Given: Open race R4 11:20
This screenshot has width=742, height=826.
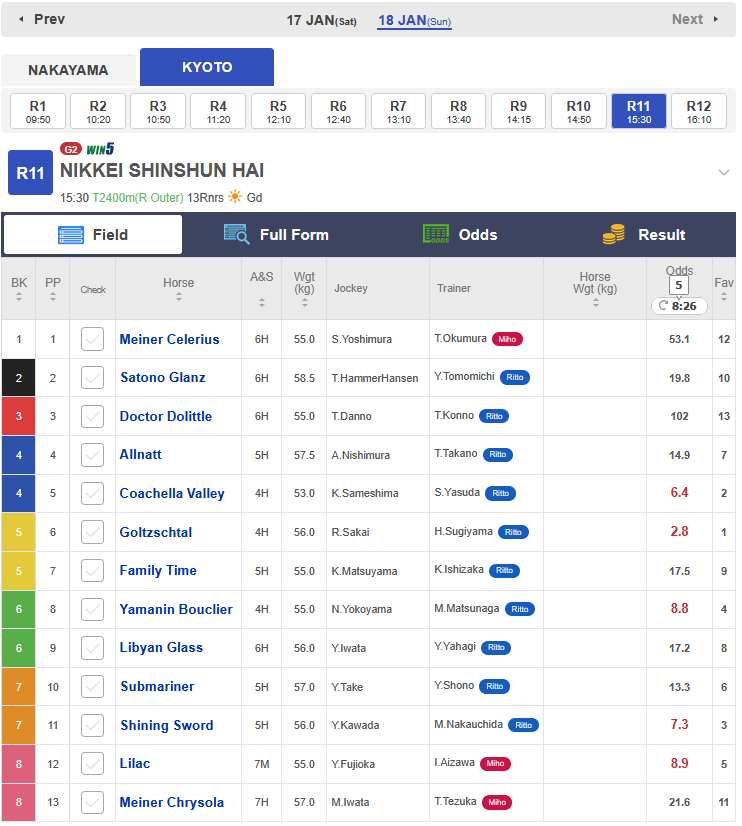Looking at the screenshot, I should click(218, 111).
